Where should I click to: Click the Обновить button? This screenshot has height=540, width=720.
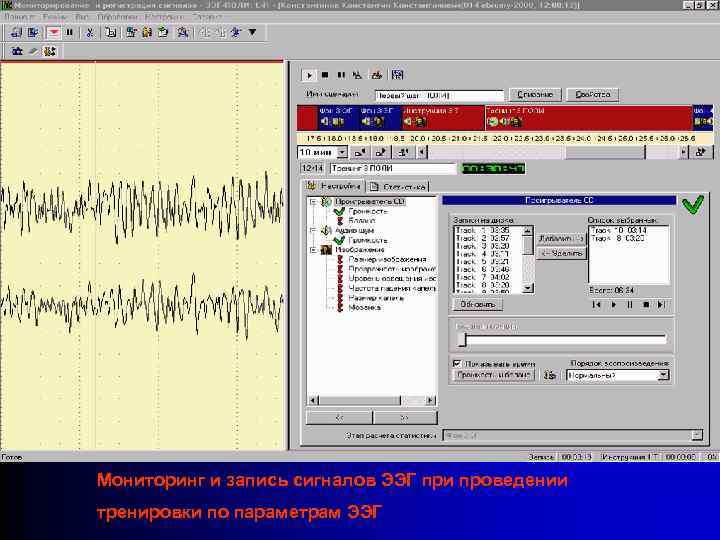click(478, 304)
